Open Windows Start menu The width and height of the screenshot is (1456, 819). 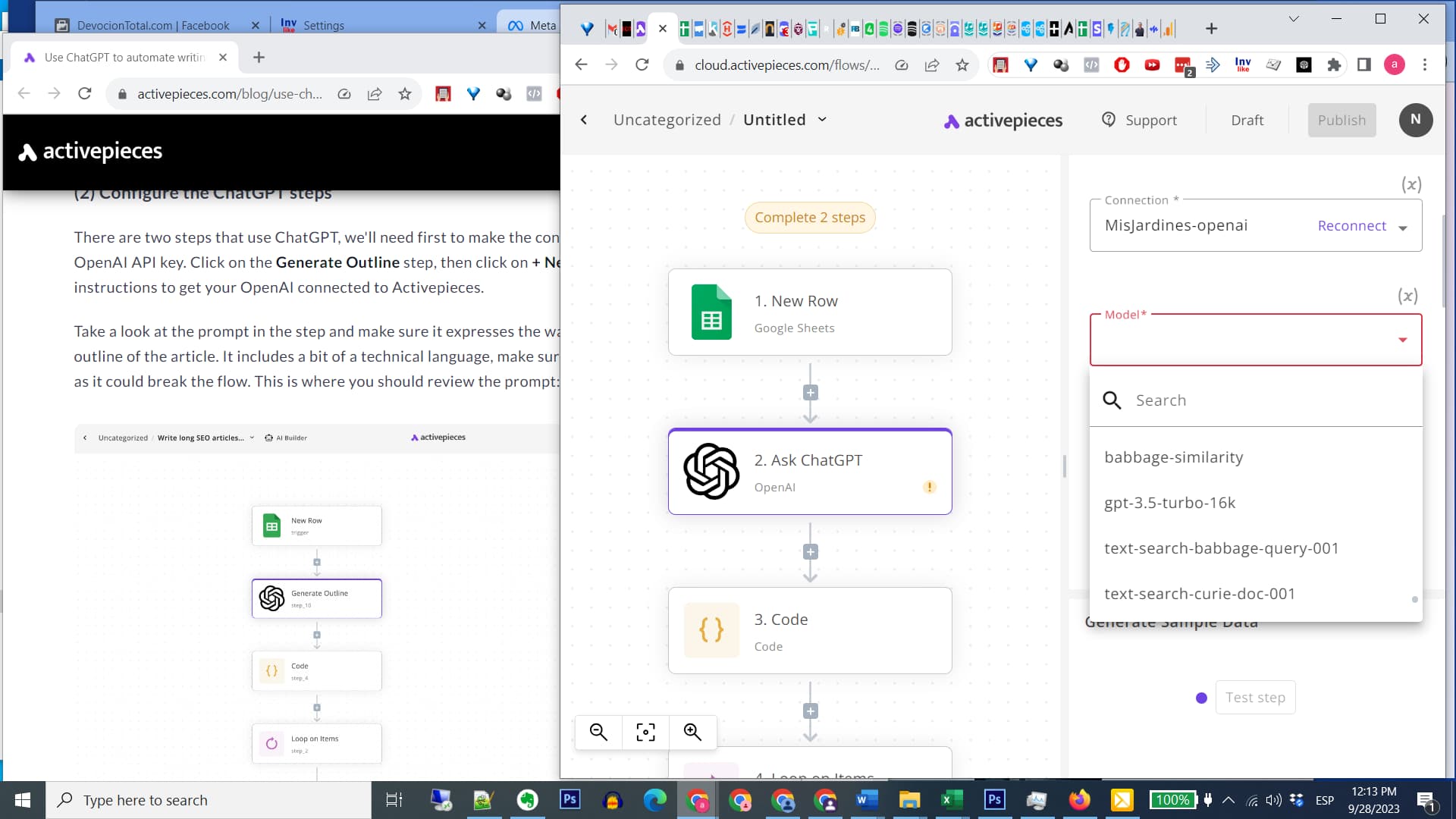[23, 800]
